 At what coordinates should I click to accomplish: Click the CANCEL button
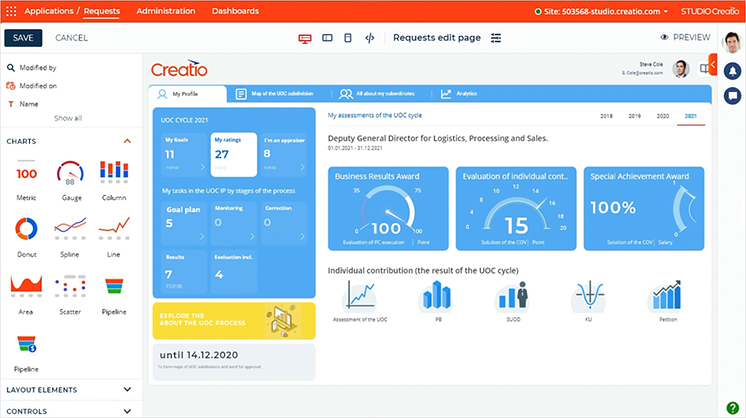71,38
